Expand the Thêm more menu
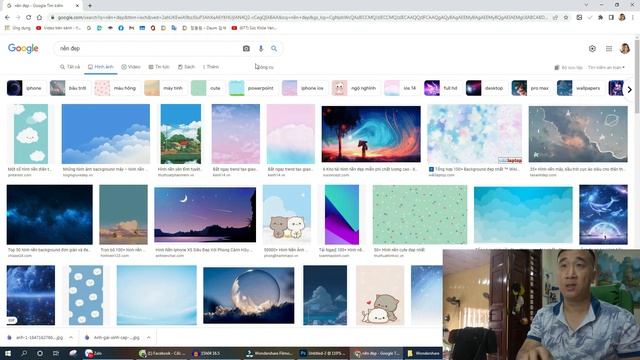Viewport: 640px width, 360px height. coord(211,67)
